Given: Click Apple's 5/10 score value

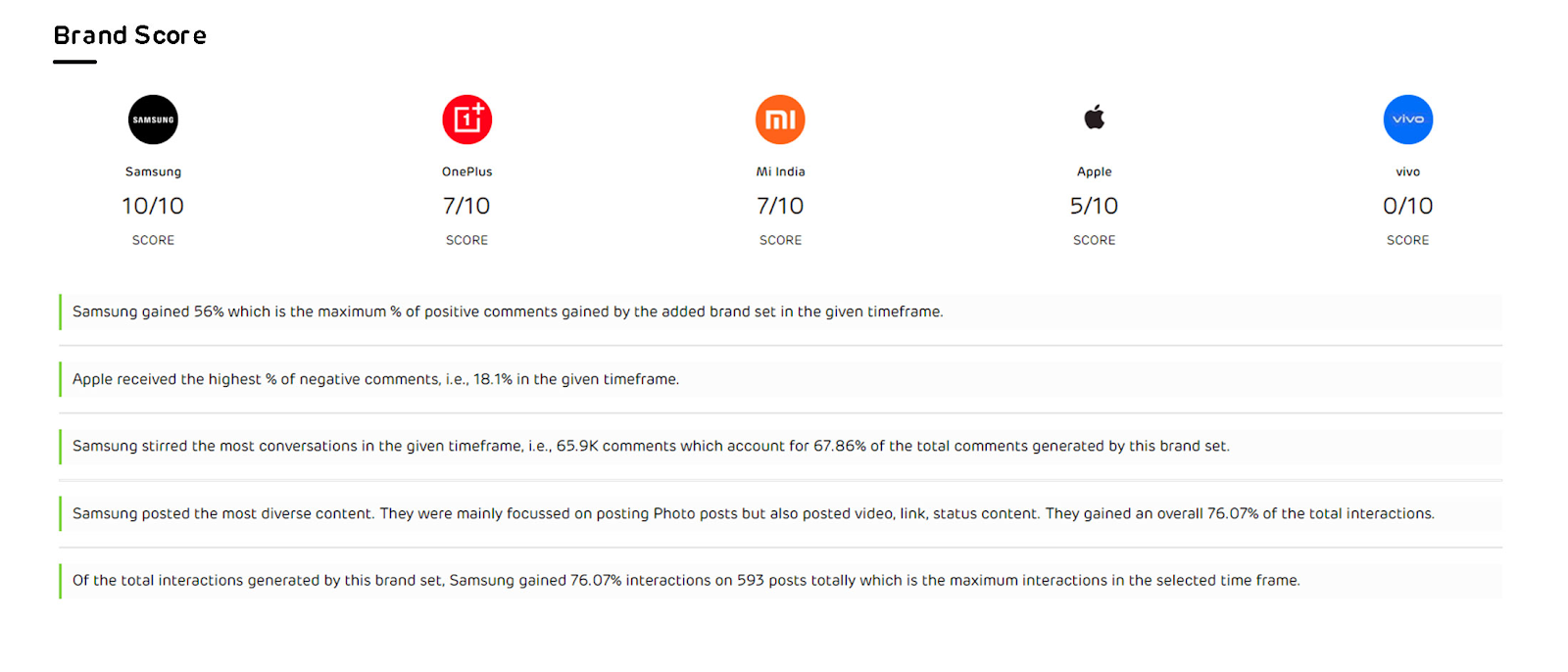Looking at the screenshot, I should [x=1094, y=206].
